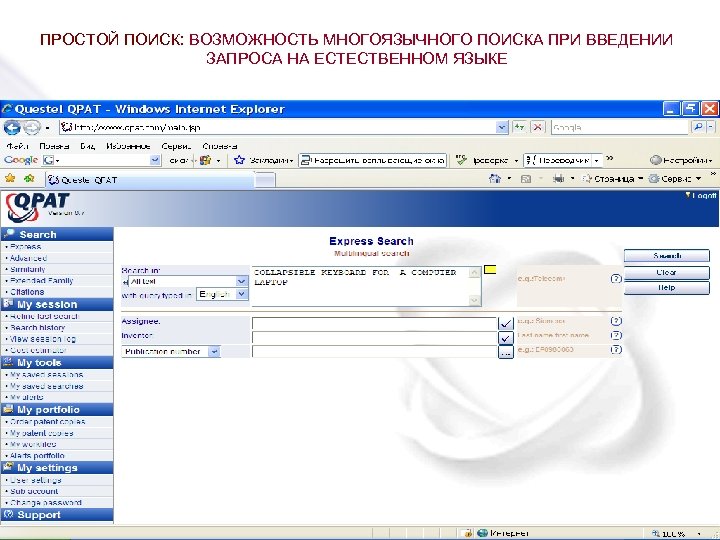Click the Google toolbar spell check icon
Image resolution: width=720 pixels, height=540 pixels.
click(461, 160)
